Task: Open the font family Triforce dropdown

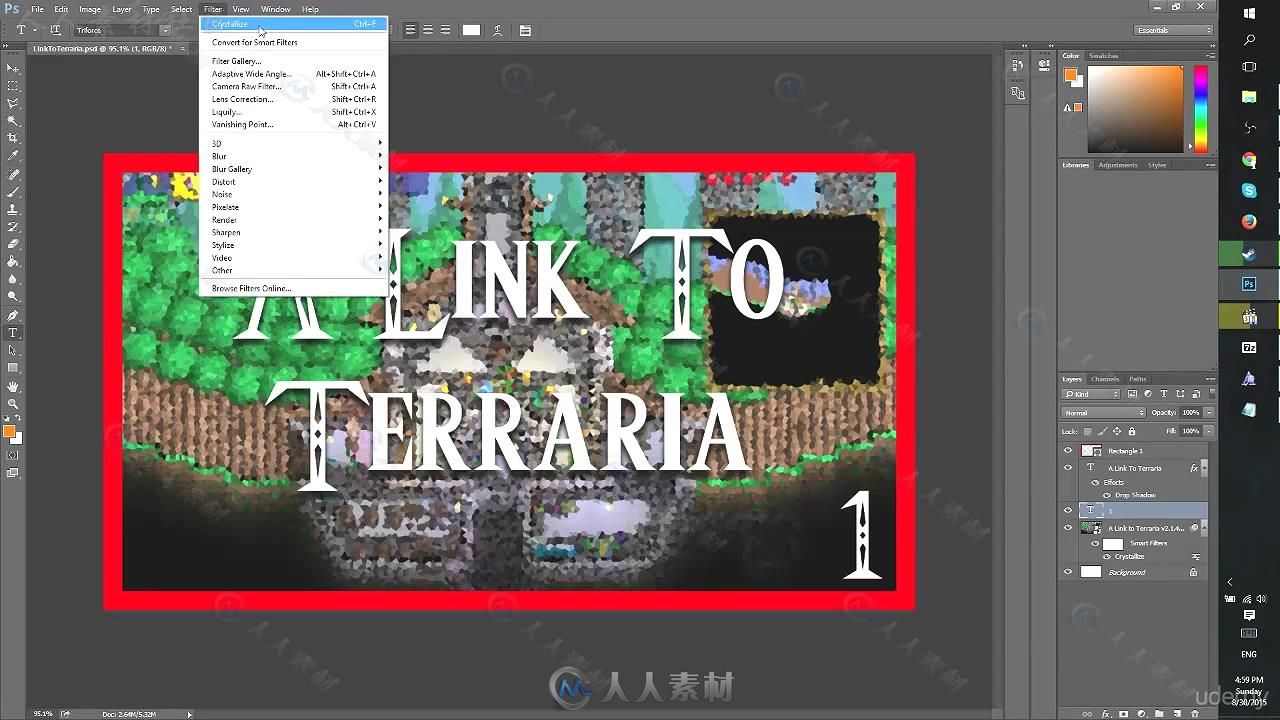Action: pos(165,30)
